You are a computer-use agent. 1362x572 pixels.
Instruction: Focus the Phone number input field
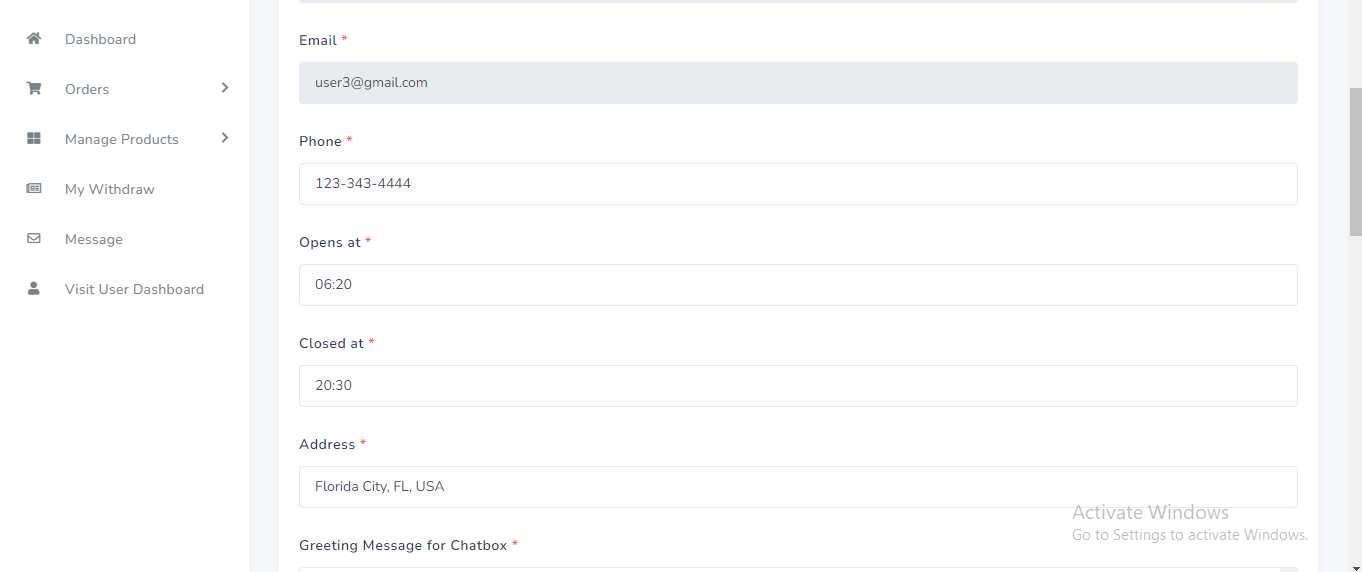click(x=798, y=184)
